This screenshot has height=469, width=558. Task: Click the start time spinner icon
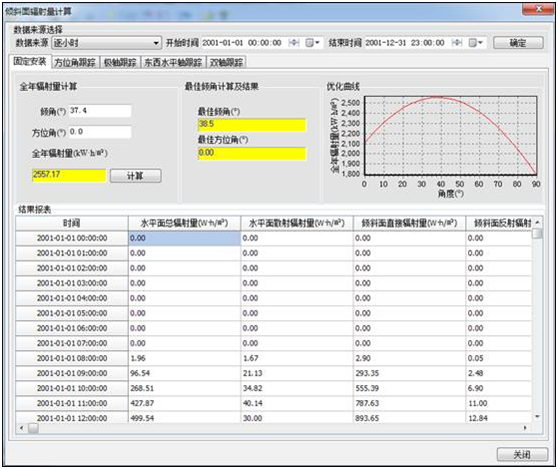[294, 43]
